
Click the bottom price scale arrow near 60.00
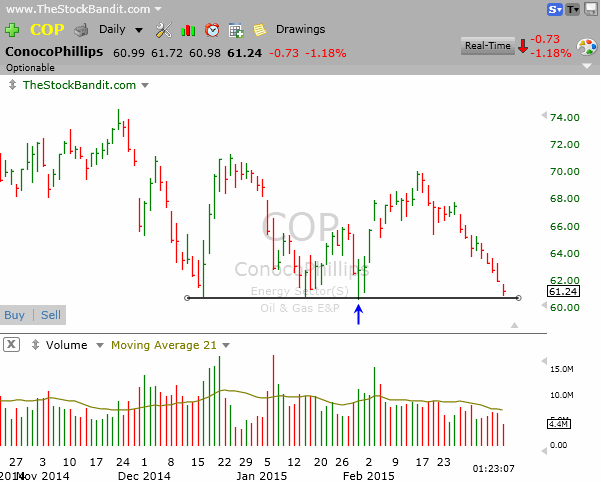point(544,305)
